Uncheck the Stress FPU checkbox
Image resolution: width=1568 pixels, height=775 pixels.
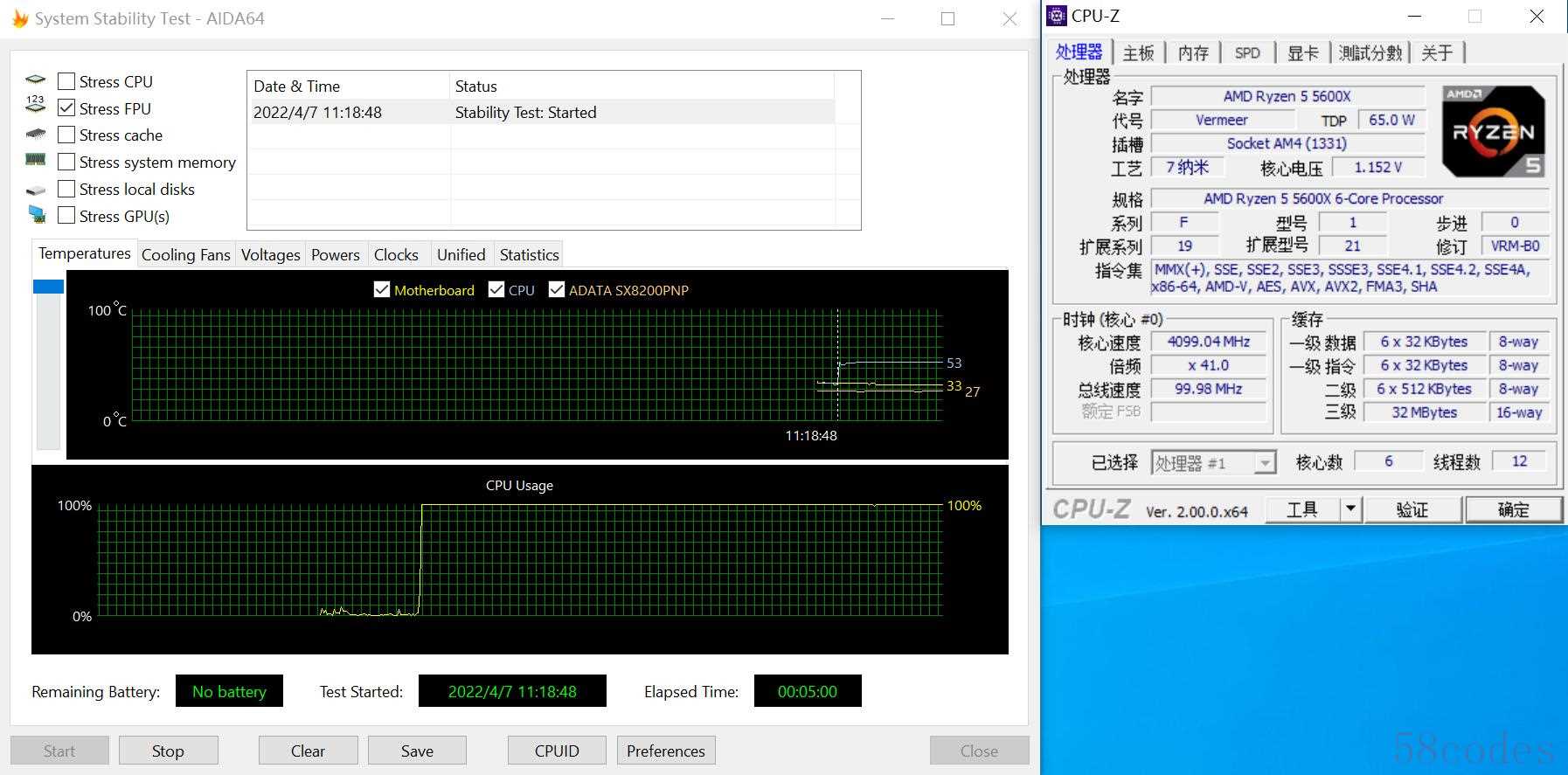coord(66,108)
